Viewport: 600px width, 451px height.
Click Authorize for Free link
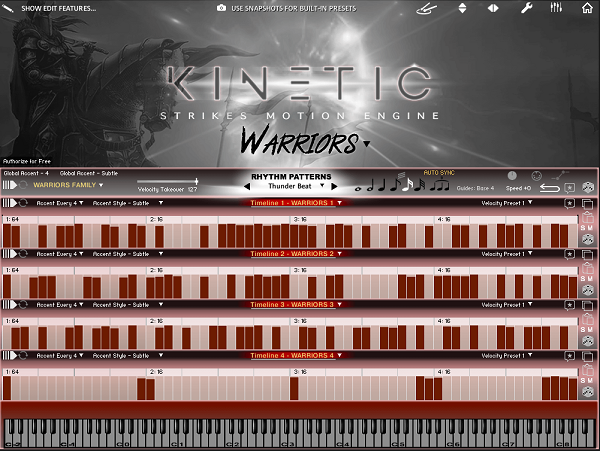tap(27, 161)
